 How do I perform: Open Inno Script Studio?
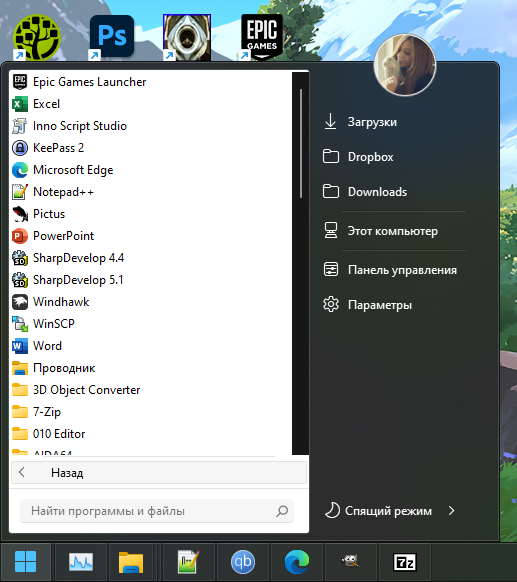click(150, 126)
